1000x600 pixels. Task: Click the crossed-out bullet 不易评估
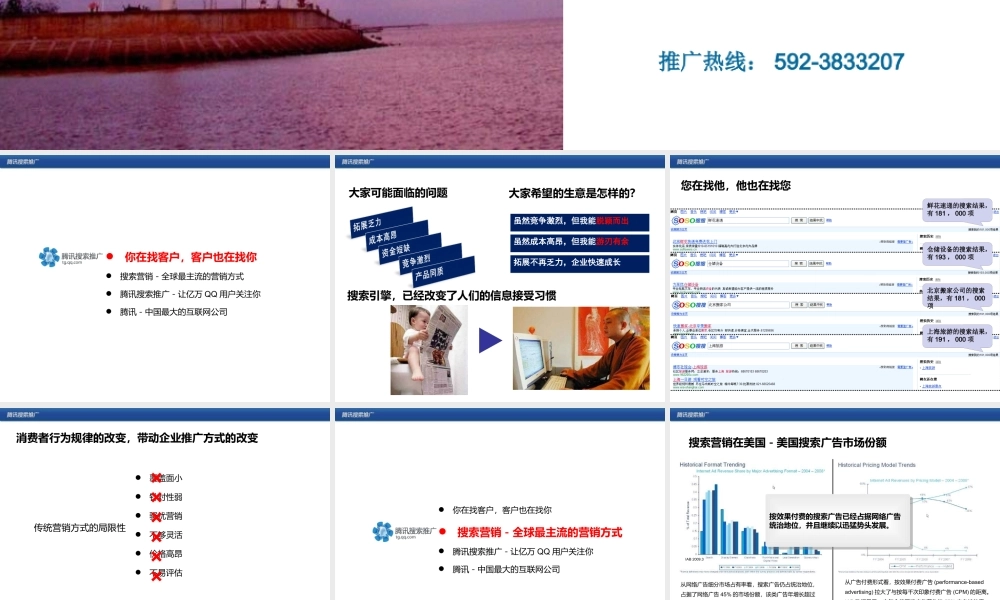point(166,573)
